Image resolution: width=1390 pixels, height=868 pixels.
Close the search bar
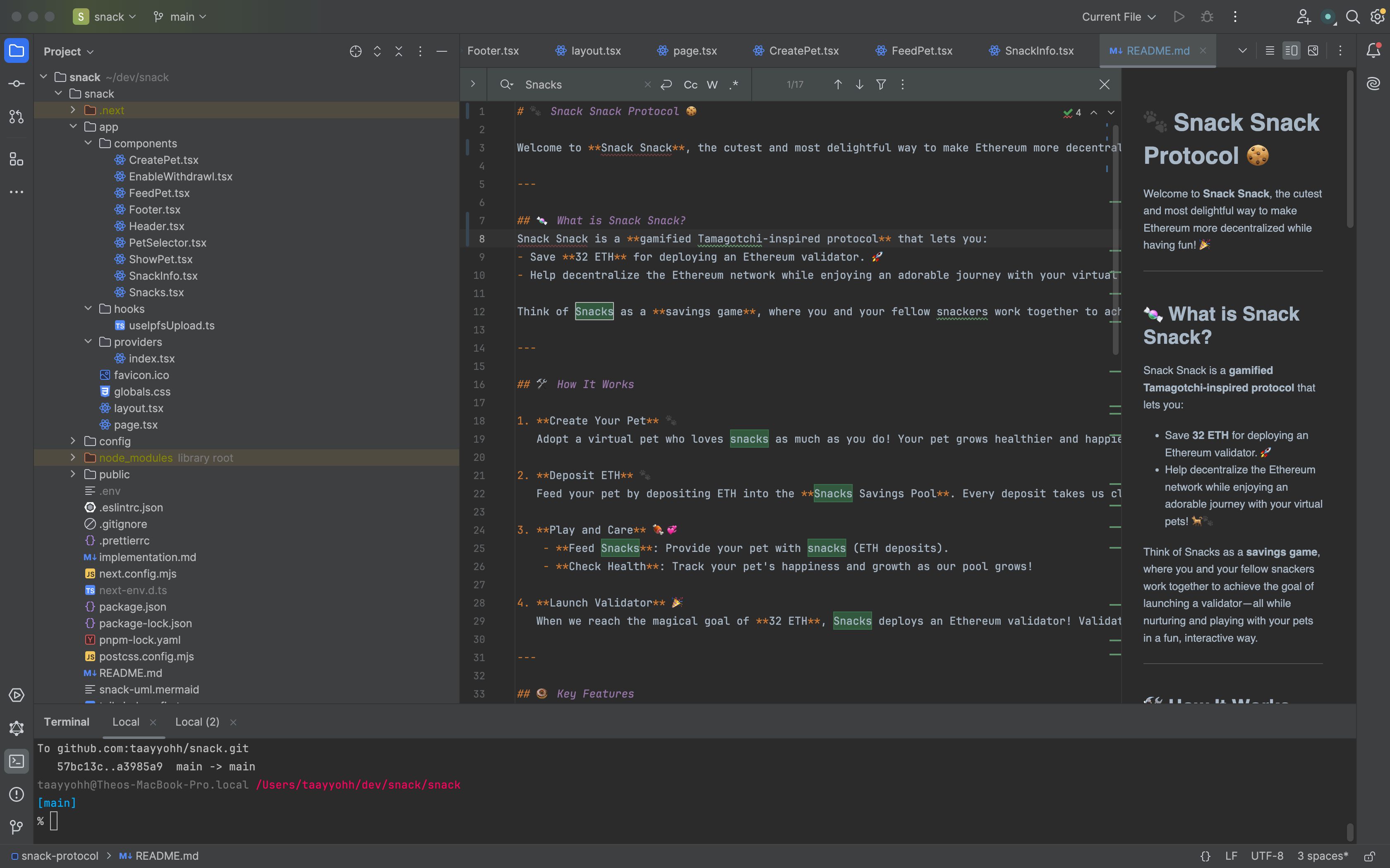(x=1104, y=84)
